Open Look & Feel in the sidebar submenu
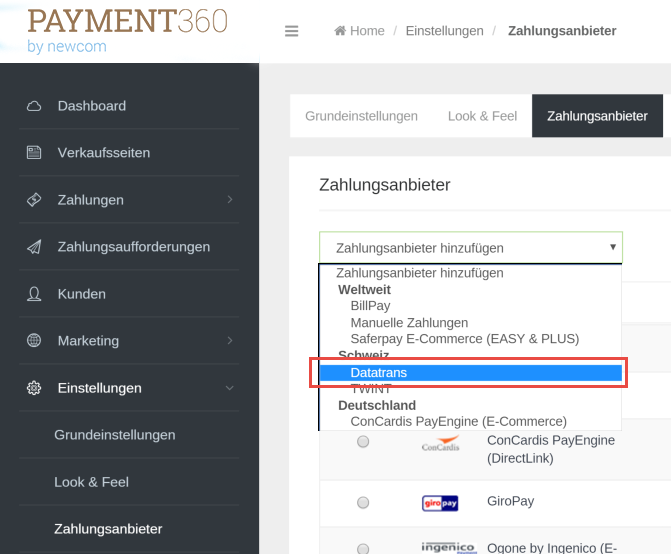 click(x=91, y=482)
